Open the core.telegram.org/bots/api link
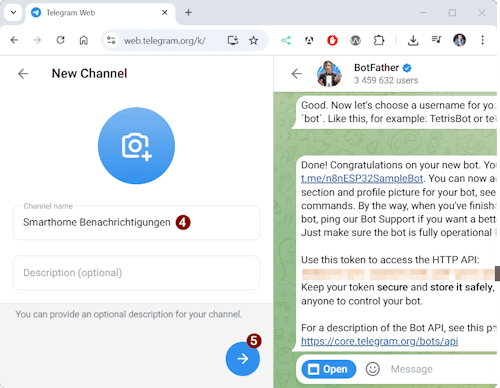This screenshot has width=500, height=388. (x=379, y=341)
